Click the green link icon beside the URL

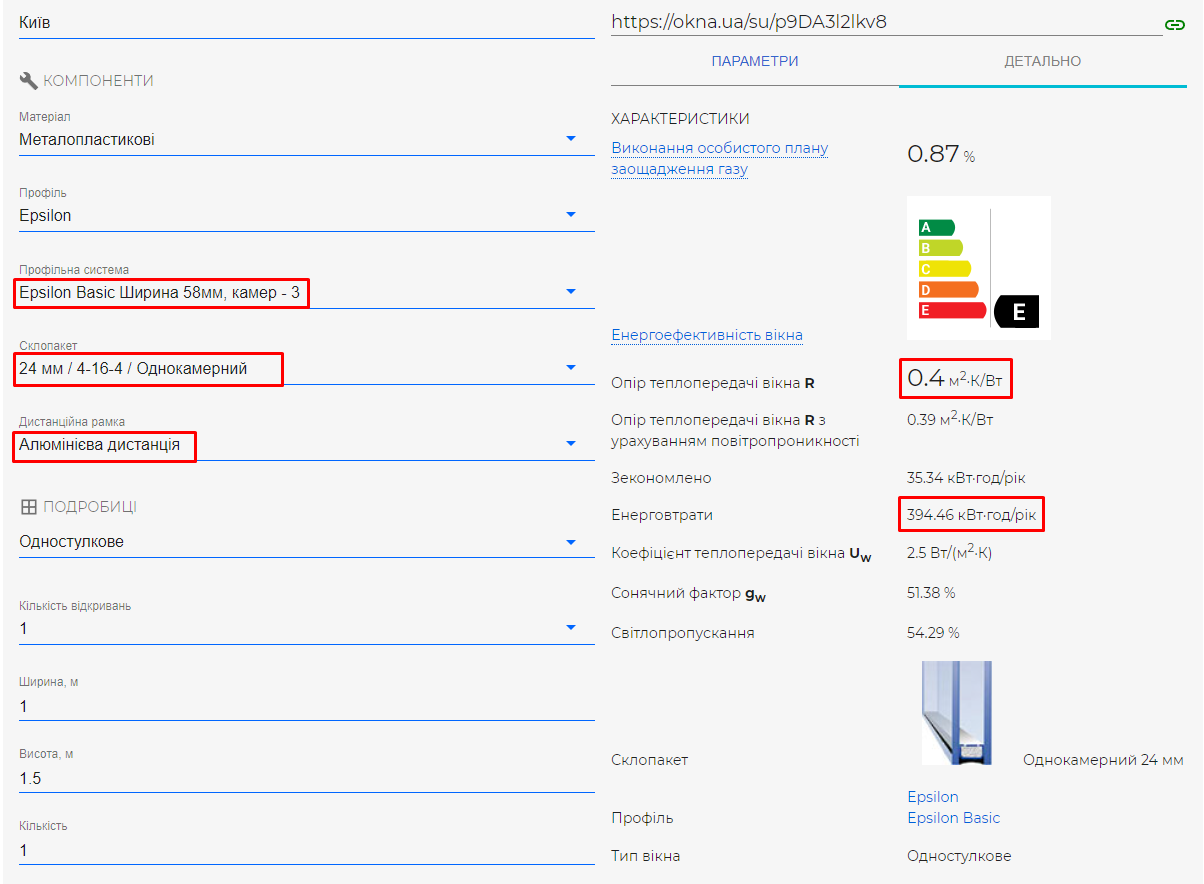coord(1175,24)
